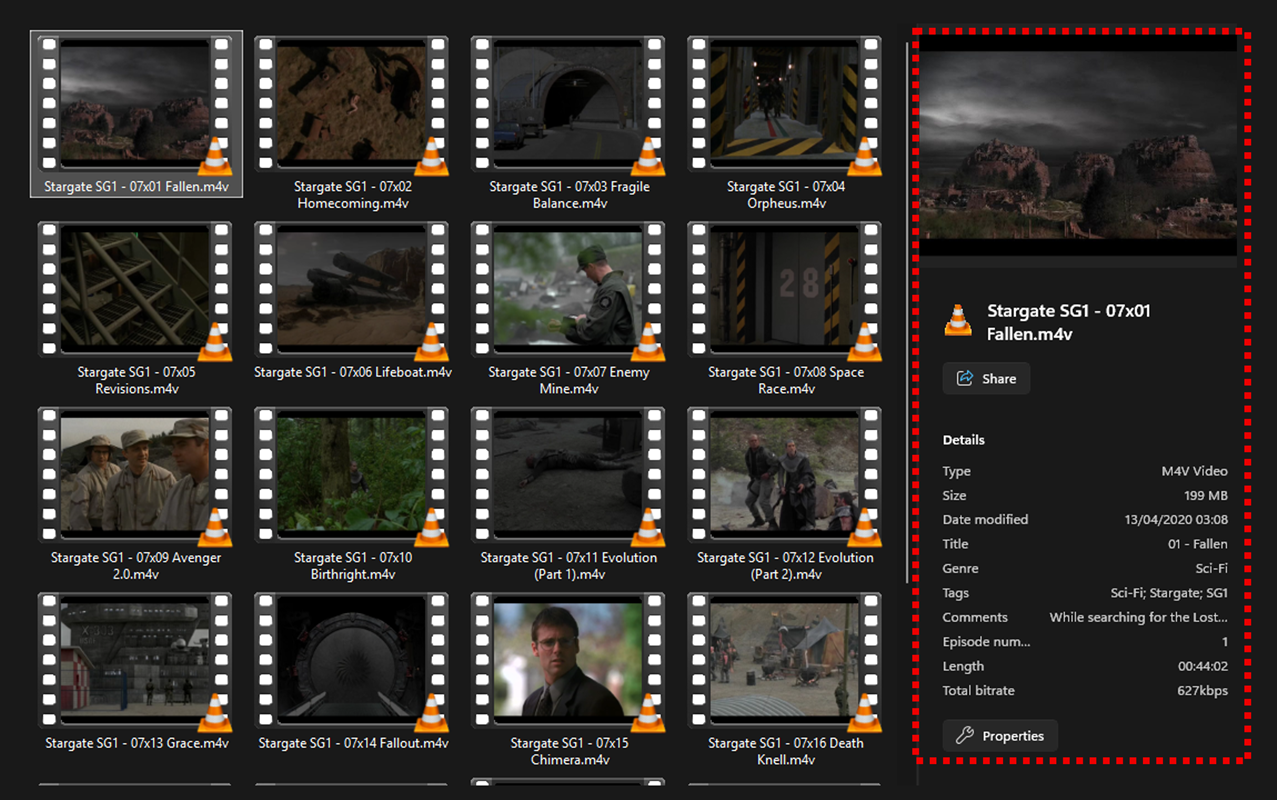The width and height of the screenshot is (1277, 800).
Task: Click the file name 'Stargate SG1 - 07x13 Grace.m4v'
Action: [137, 743]
